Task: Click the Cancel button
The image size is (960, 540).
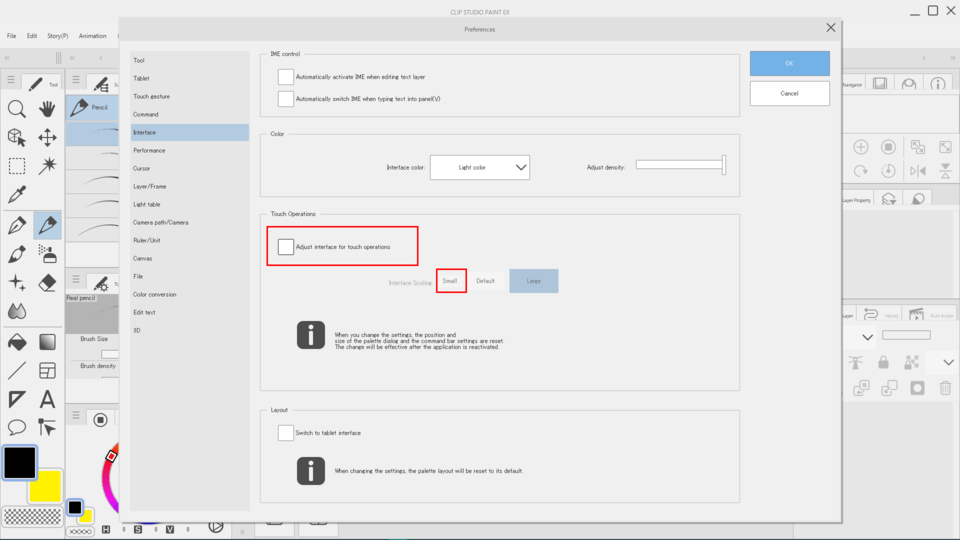Action: 790,94
